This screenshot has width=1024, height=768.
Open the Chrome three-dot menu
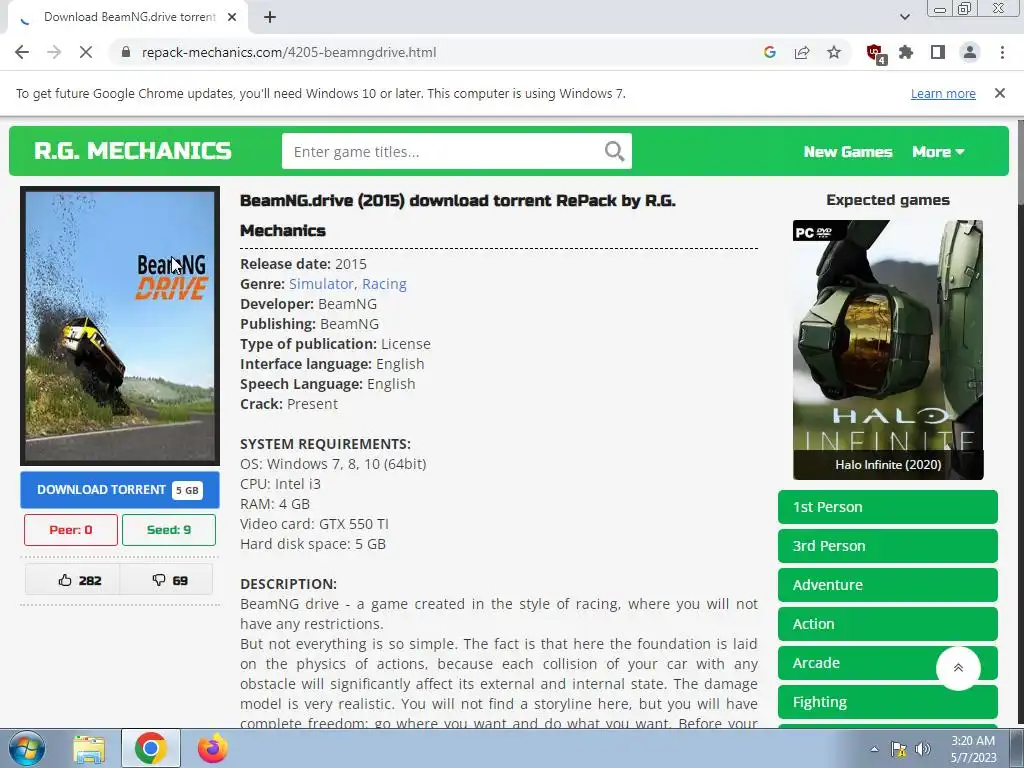[x=1002, y=52]
